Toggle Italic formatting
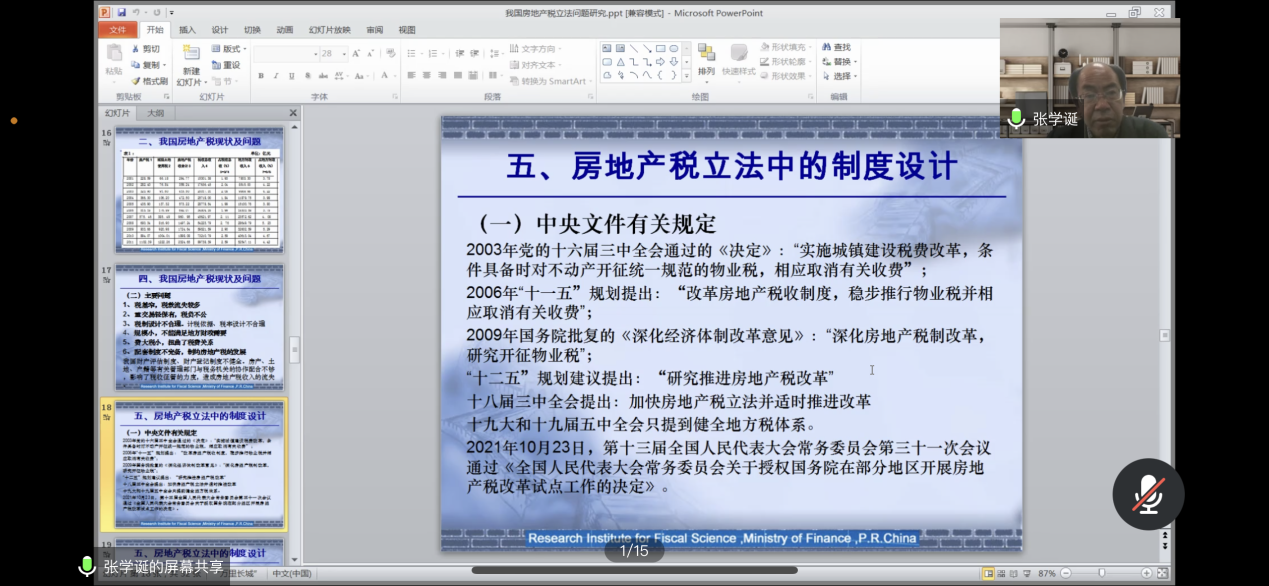Image resolution: width=1269 pixels, height=586 pixels. [x=275, y=76]
